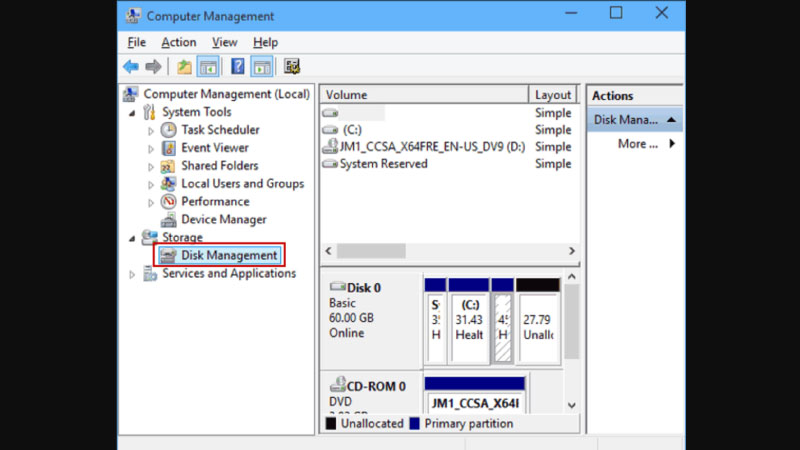Click More Actions in Actions pane
Image resolution: width=800 pixels, height=450 pixels.
point(638,144)
